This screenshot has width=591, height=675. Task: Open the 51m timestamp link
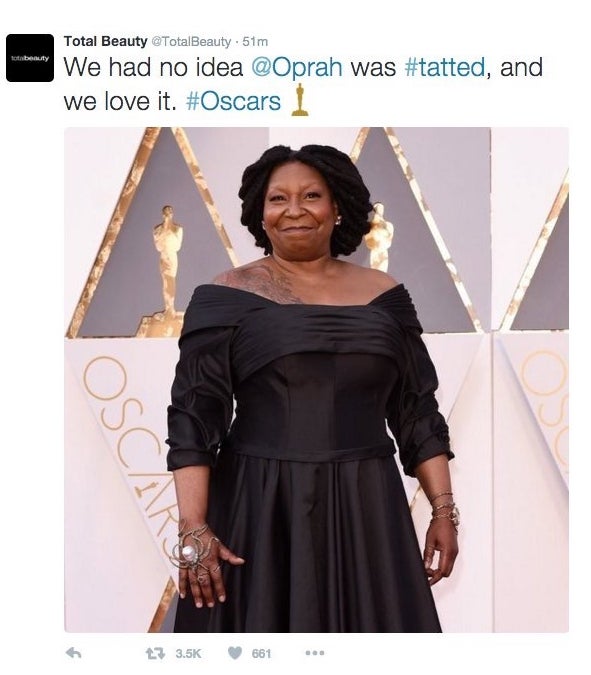(255, 41)
